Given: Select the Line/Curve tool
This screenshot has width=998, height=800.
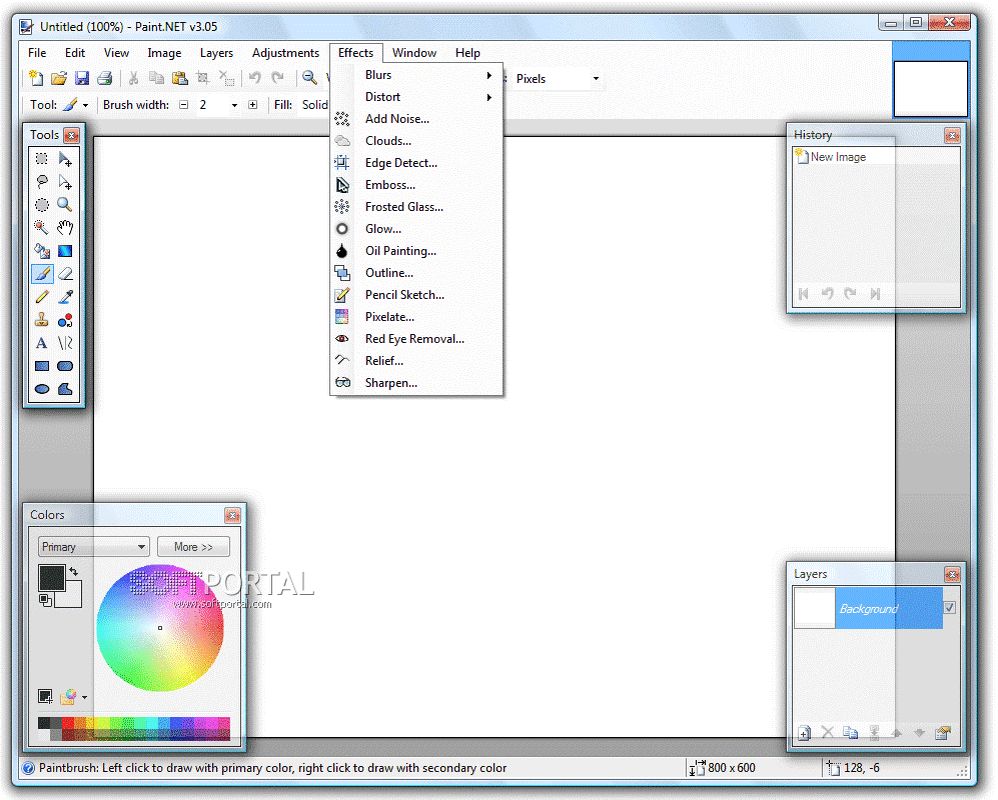Looking at the screenshot, I should pos(65,343).
